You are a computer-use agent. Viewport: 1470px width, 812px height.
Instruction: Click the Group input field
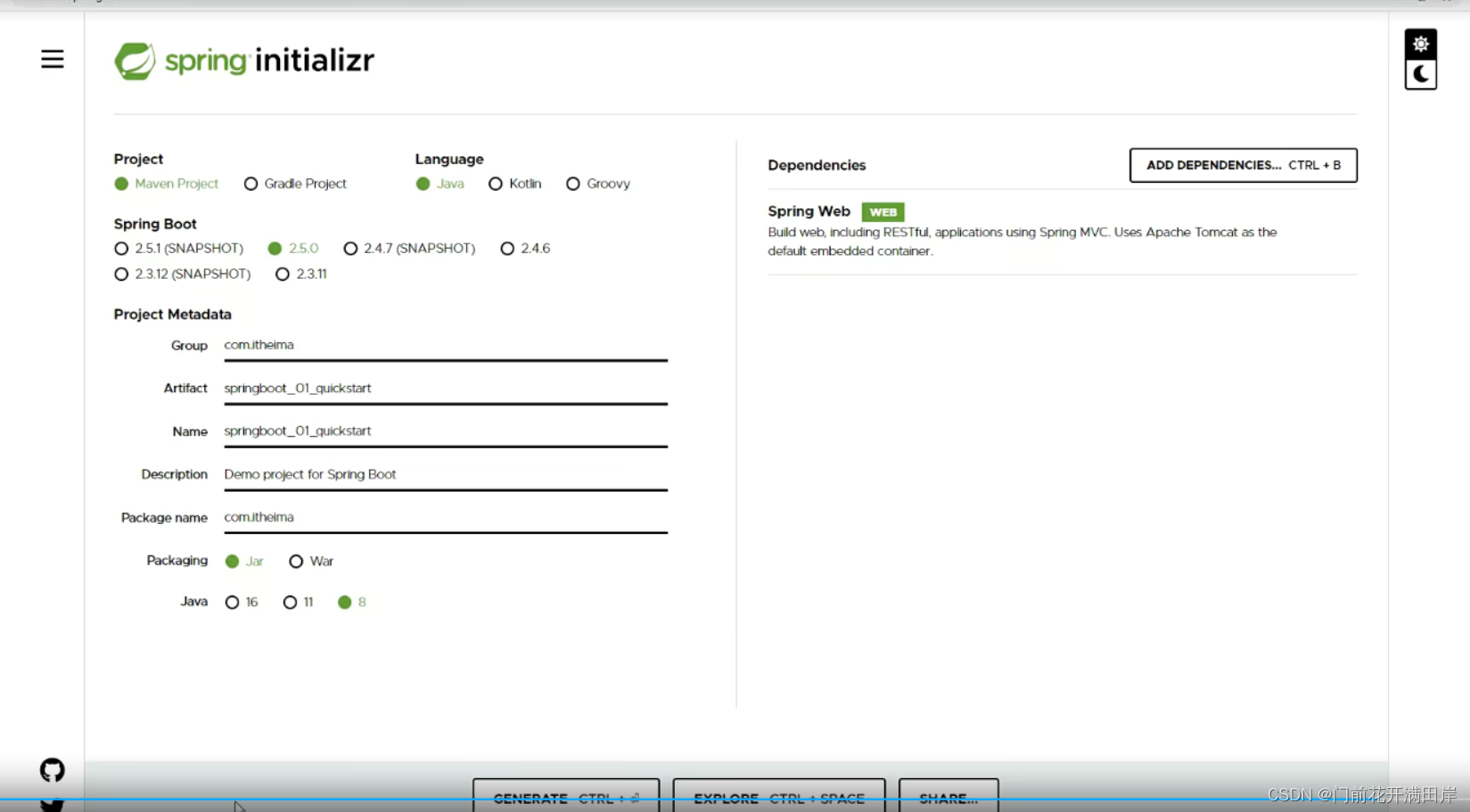coord(446,346)
